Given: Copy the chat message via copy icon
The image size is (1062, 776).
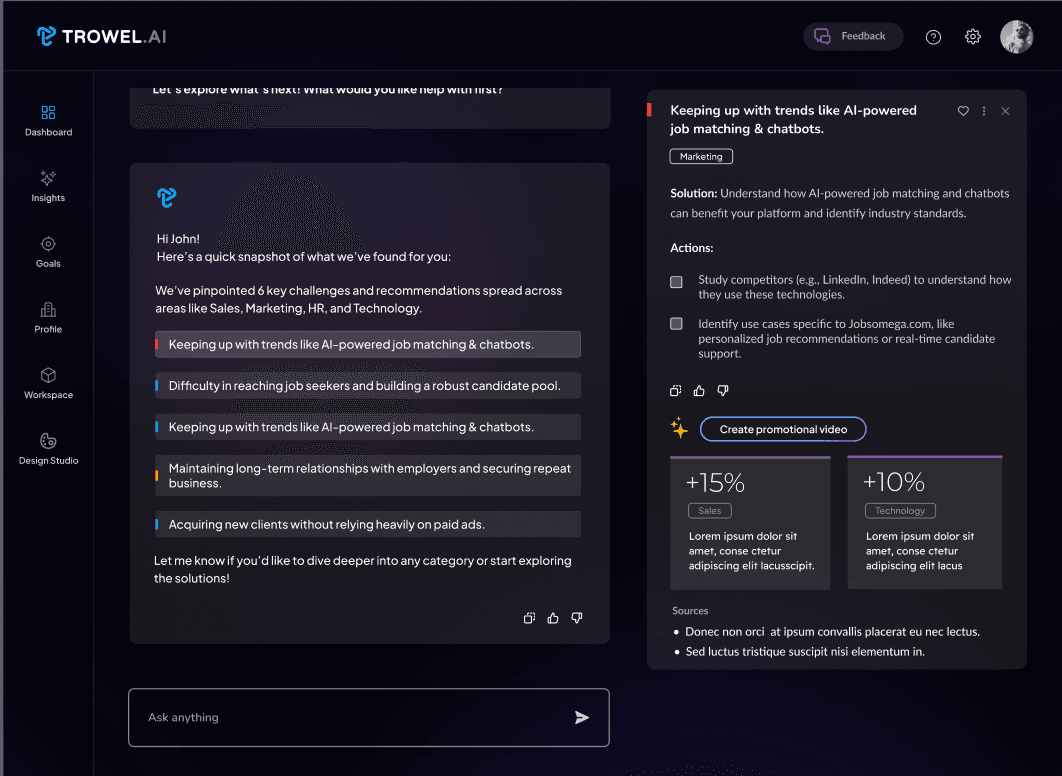Looking at the screenshot, I should click(529, 618).
